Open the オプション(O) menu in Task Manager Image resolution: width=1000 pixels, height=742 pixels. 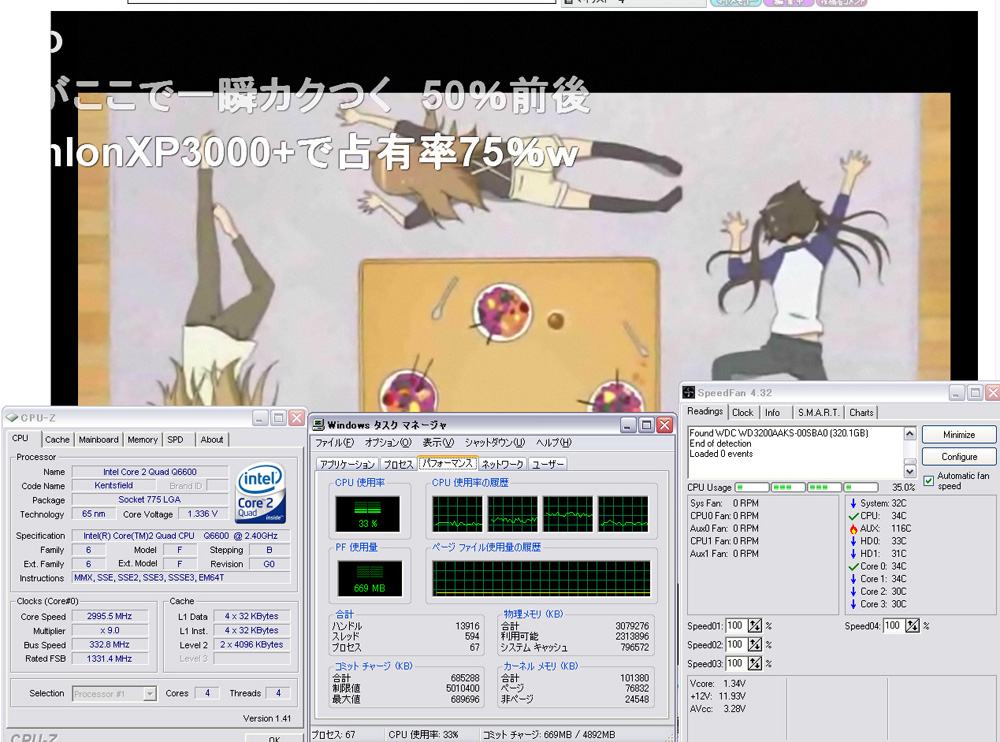pos(388,443)
